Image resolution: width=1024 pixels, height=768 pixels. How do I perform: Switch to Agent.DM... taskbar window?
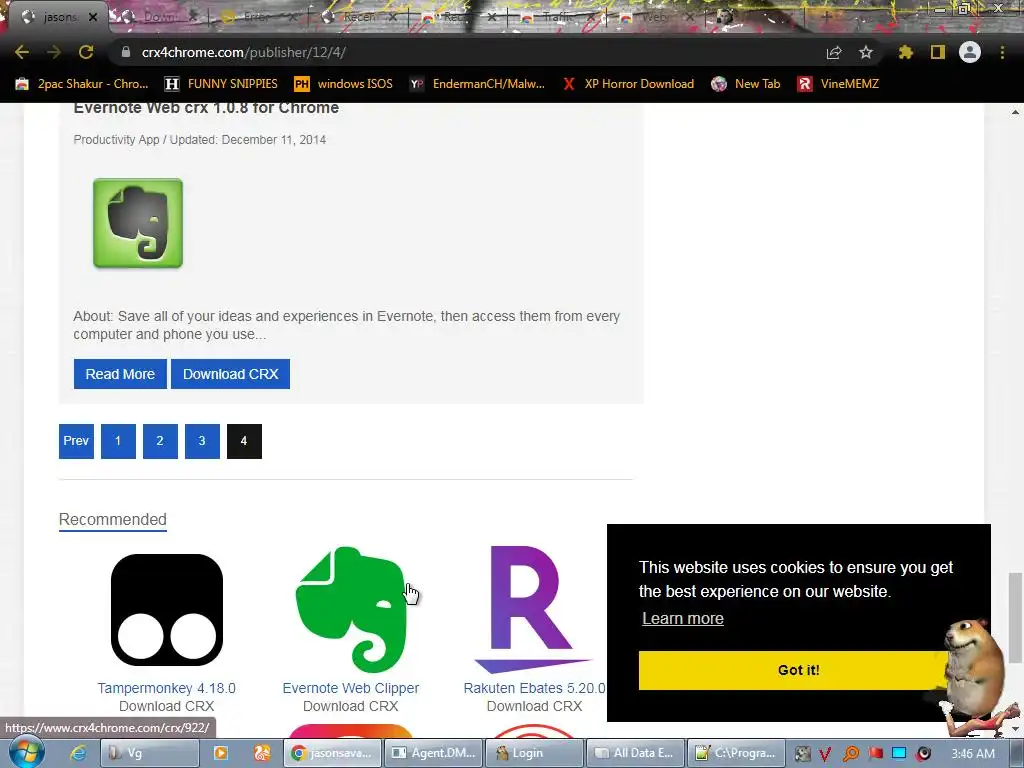[434, 753]
